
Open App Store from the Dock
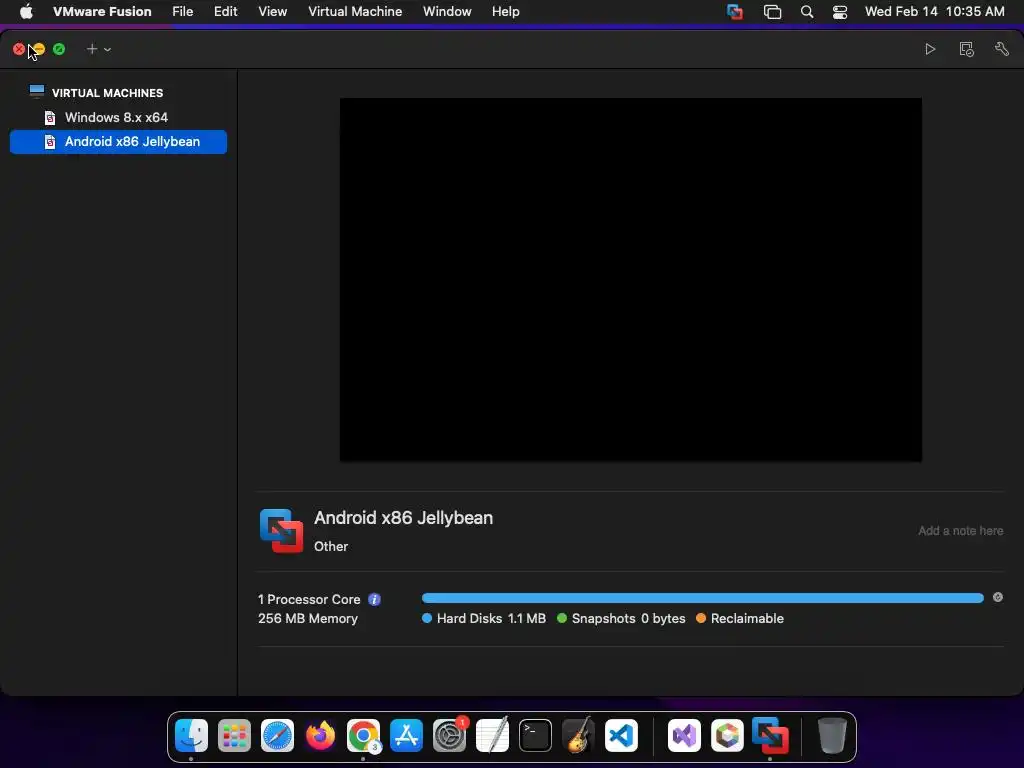point(406,736)
